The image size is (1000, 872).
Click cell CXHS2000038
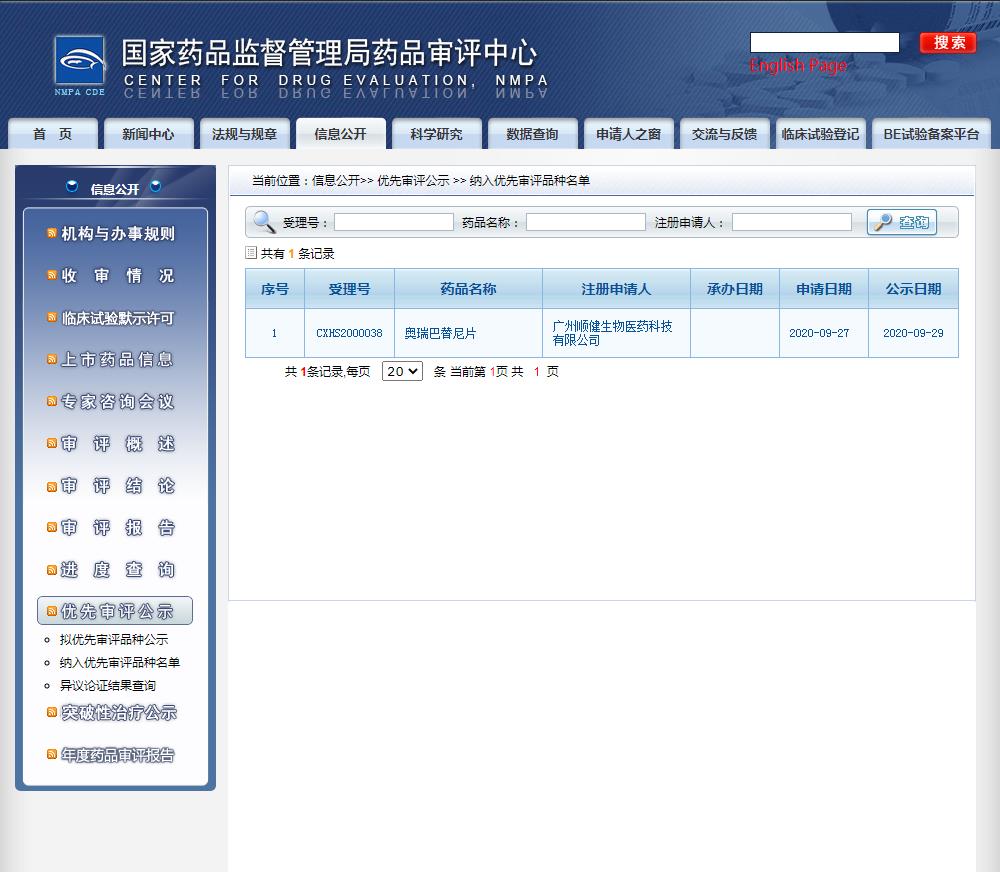[x=349, y=333]
